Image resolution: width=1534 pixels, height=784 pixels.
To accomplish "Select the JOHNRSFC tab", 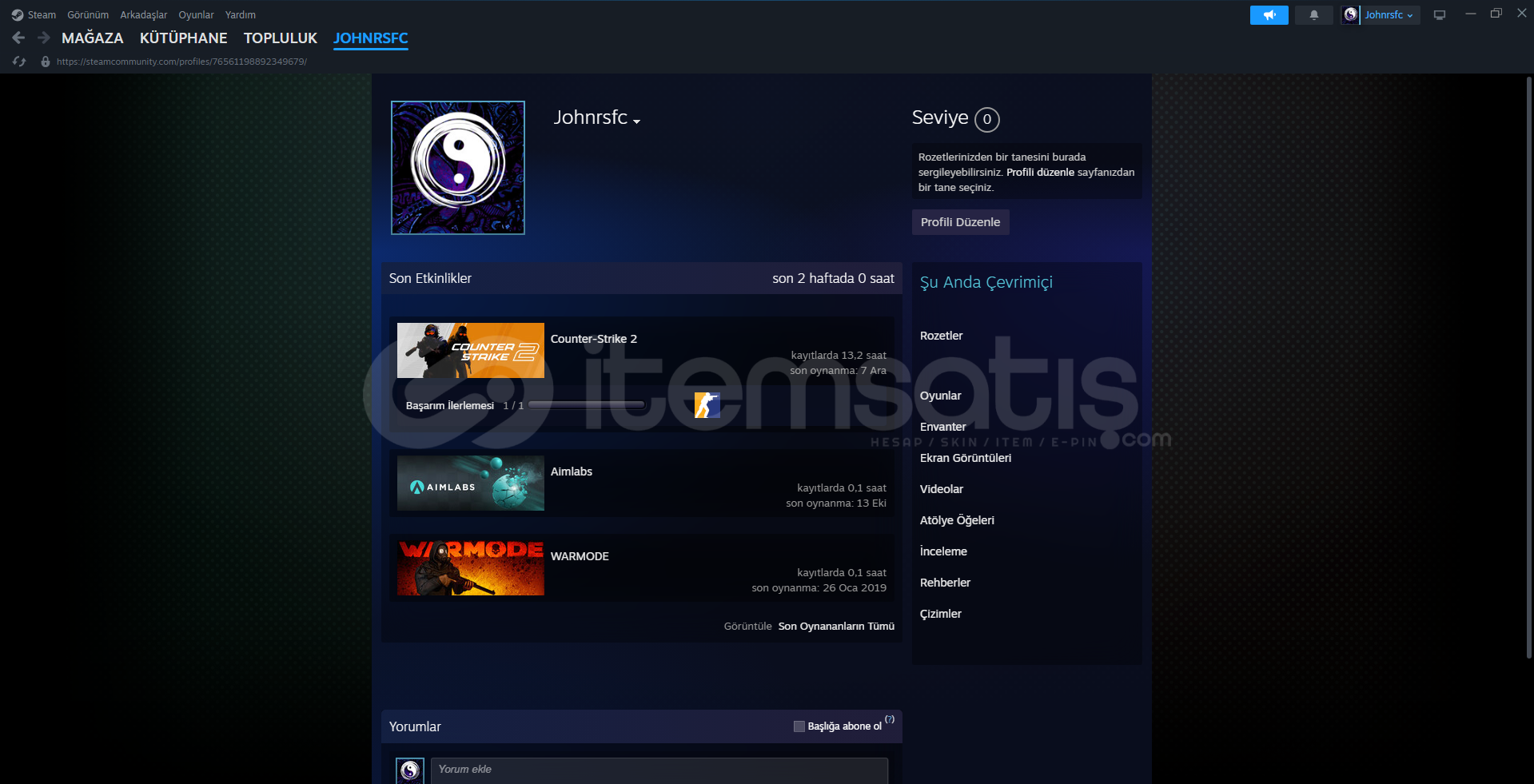I will (371, 38).
